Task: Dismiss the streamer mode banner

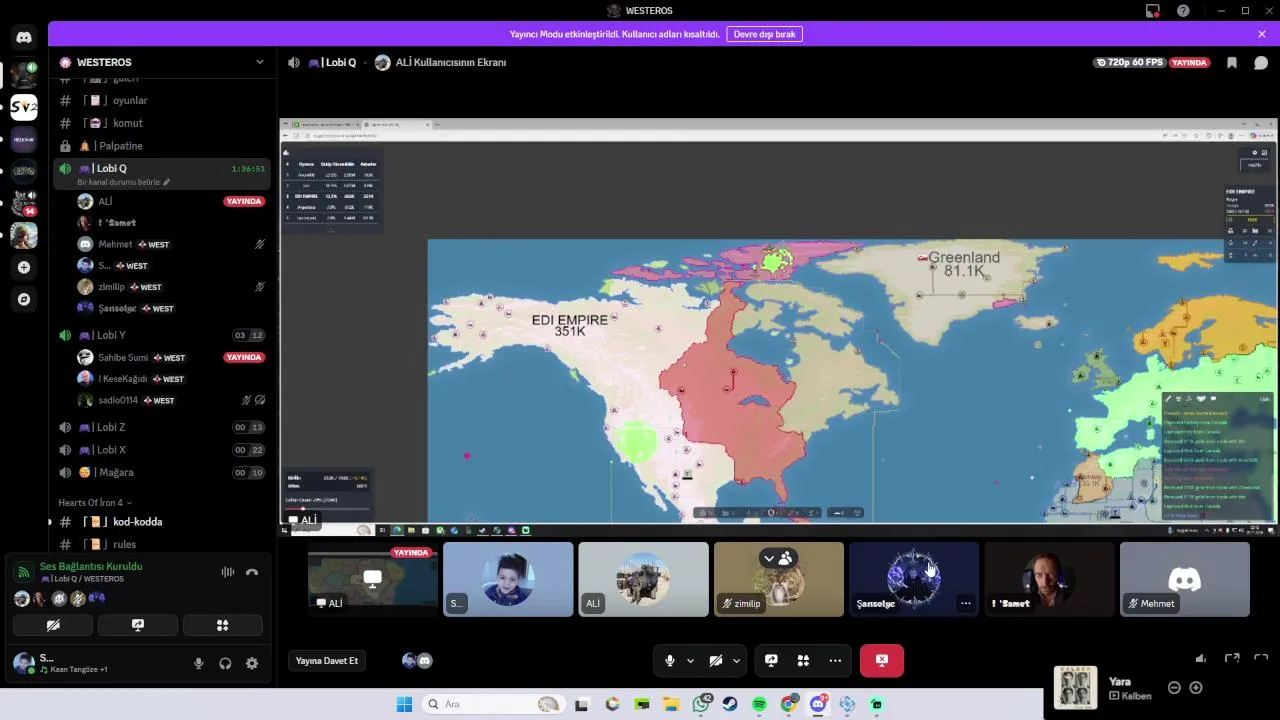Action: [x=1262, y=34]
